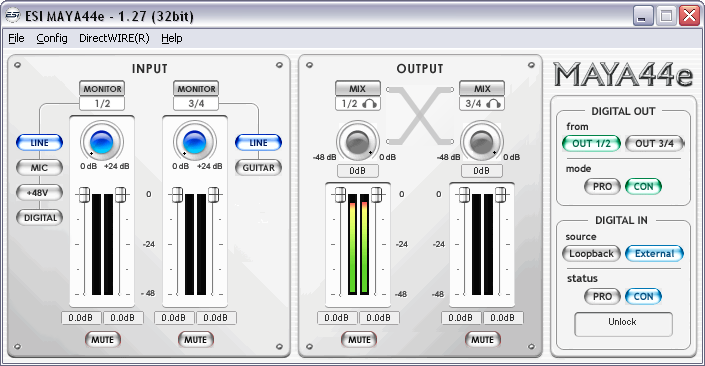Set digital out mode to PRO
This screenshot has width=705, height=366.
[x=602, y=186]
